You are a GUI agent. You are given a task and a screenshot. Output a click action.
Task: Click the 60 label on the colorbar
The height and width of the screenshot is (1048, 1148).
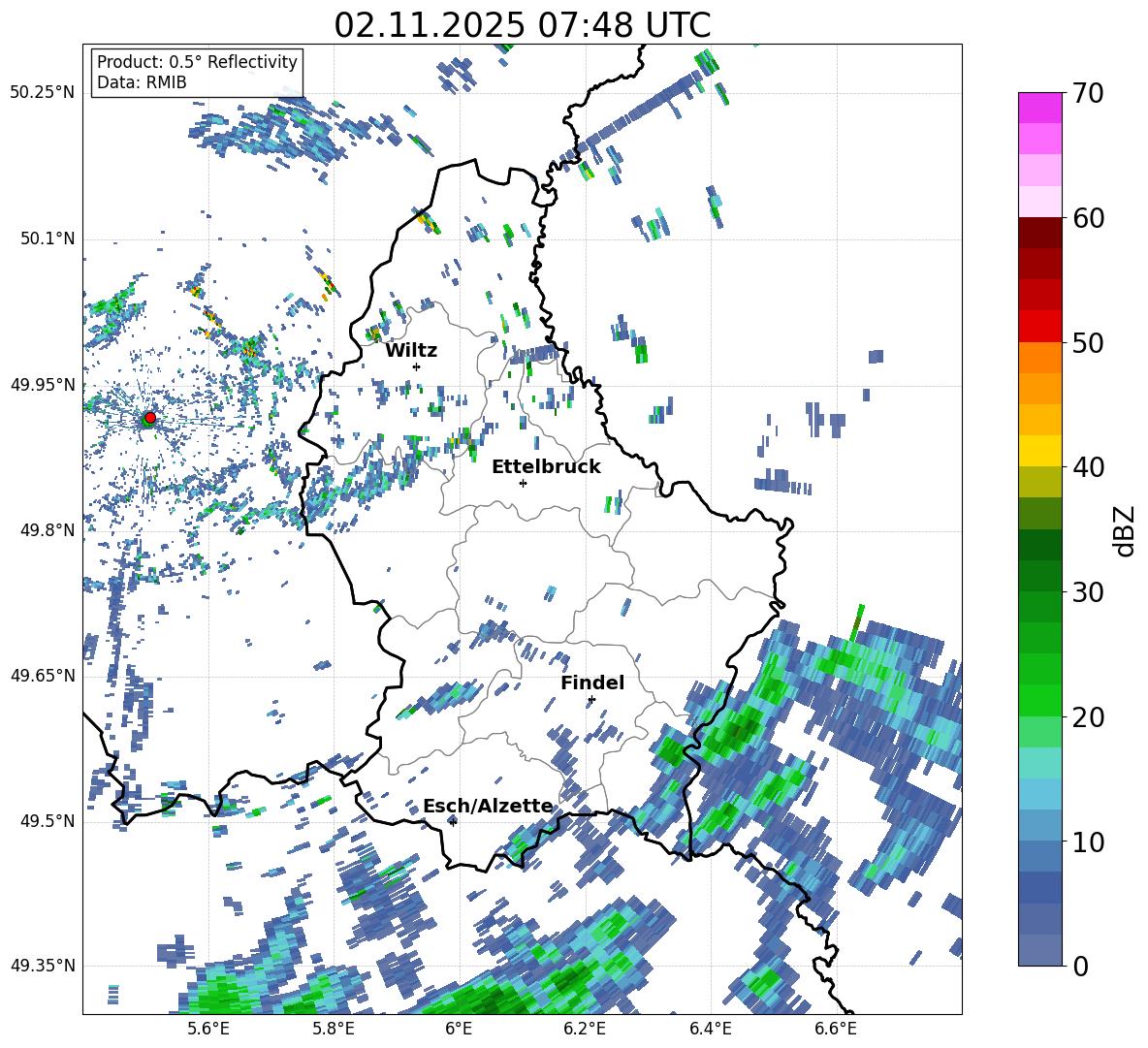pyautogui.click(x=1087, y=218)
